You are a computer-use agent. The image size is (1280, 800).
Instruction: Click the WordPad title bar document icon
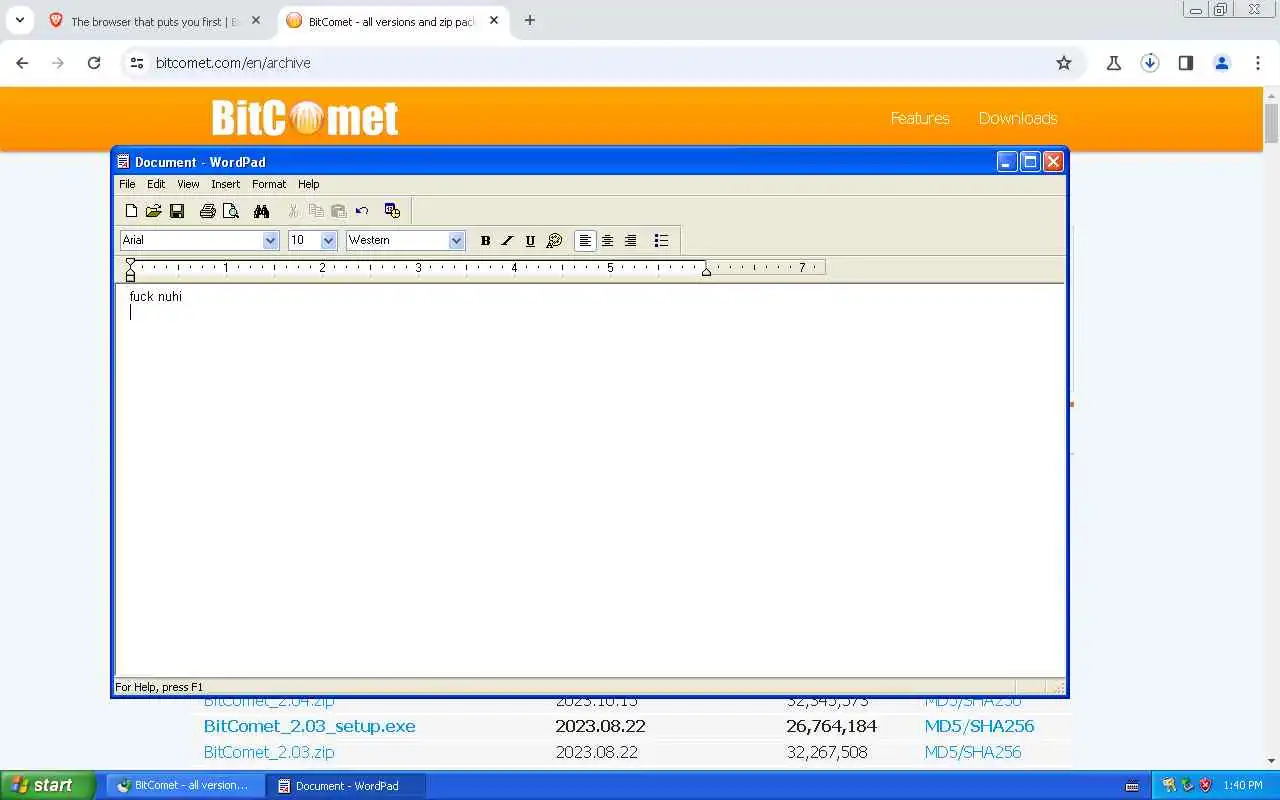coord(124,162)
